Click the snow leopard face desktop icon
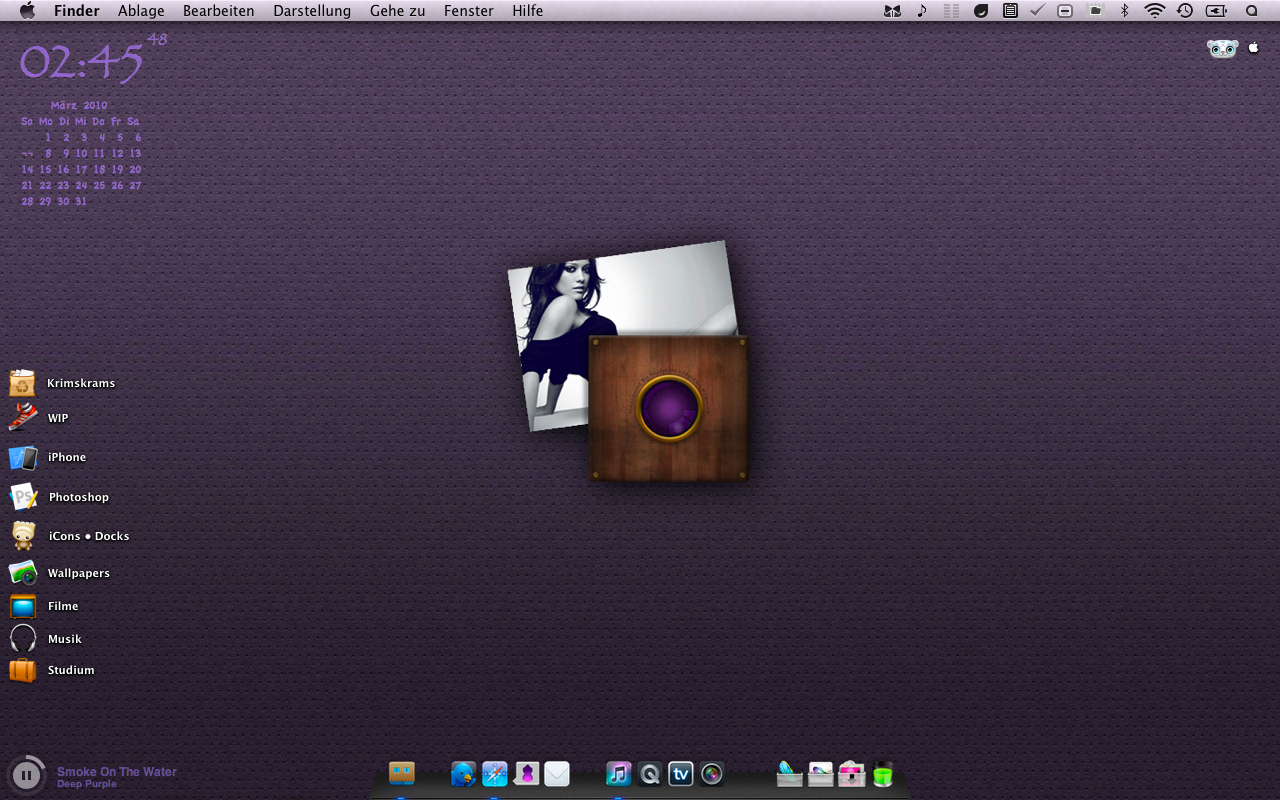 (x=1222, y=49)
